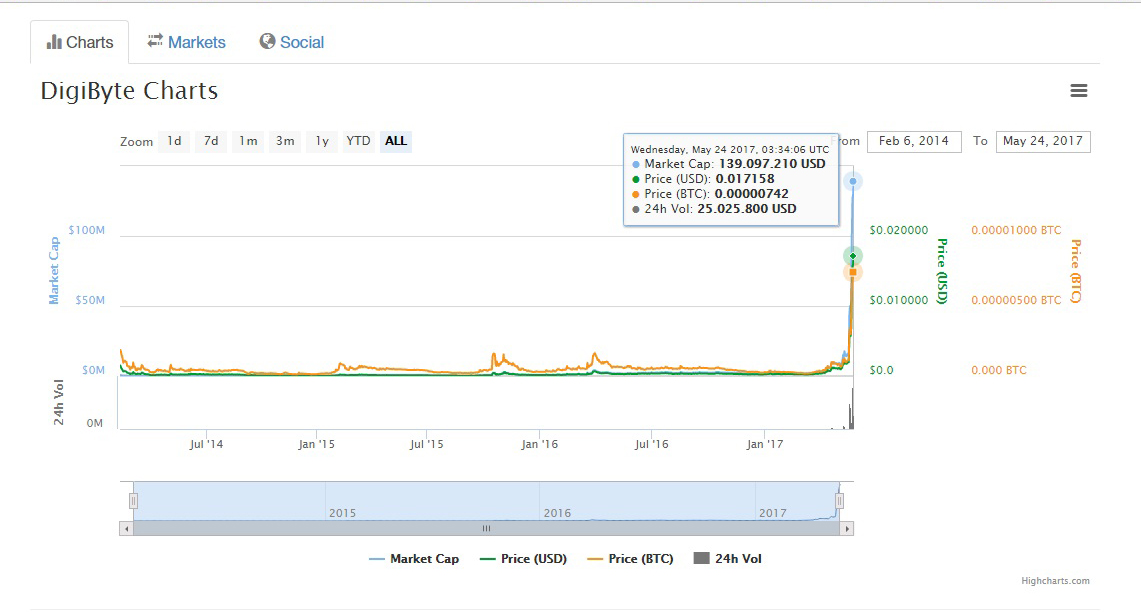Switch to the Markets tab
The width and height of the screenshot is (1141, 612).
187,42
